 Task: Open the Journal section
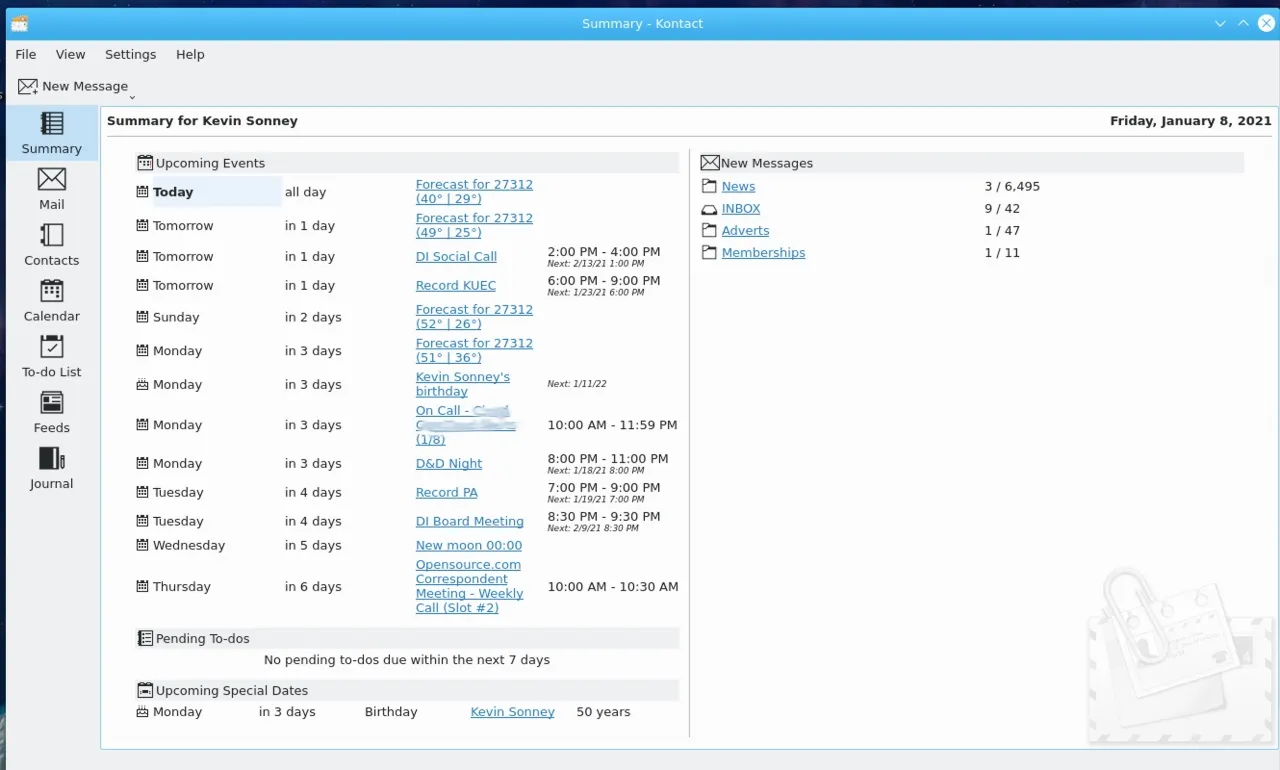[x=51, y=467]
